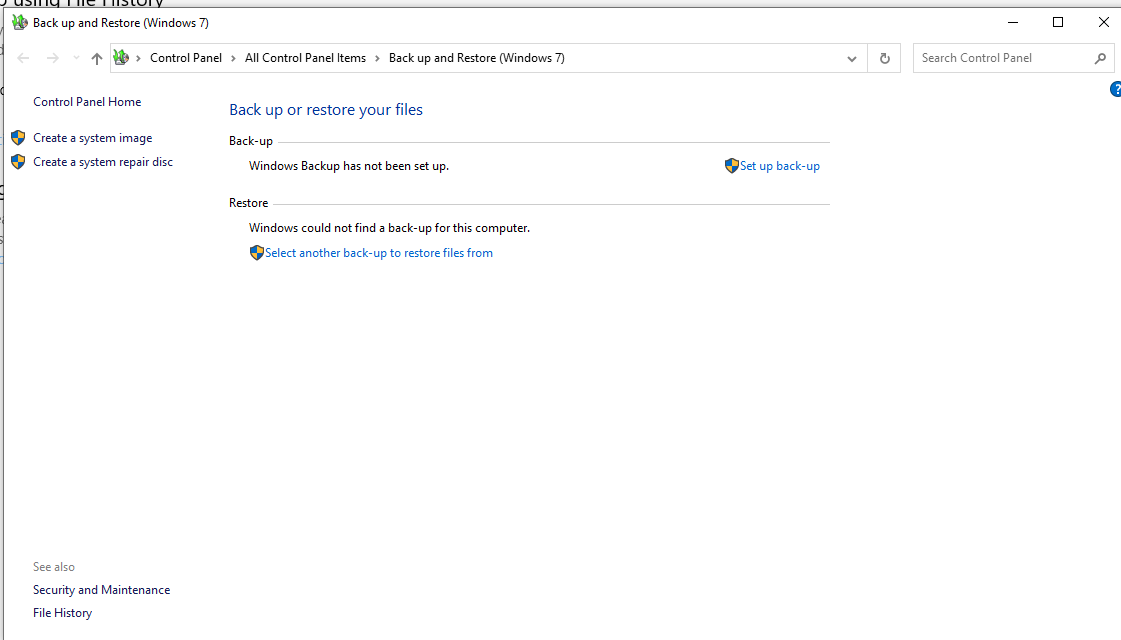
Task: Click the Forward navigation arrow
Action: click(x=52, y=58)
